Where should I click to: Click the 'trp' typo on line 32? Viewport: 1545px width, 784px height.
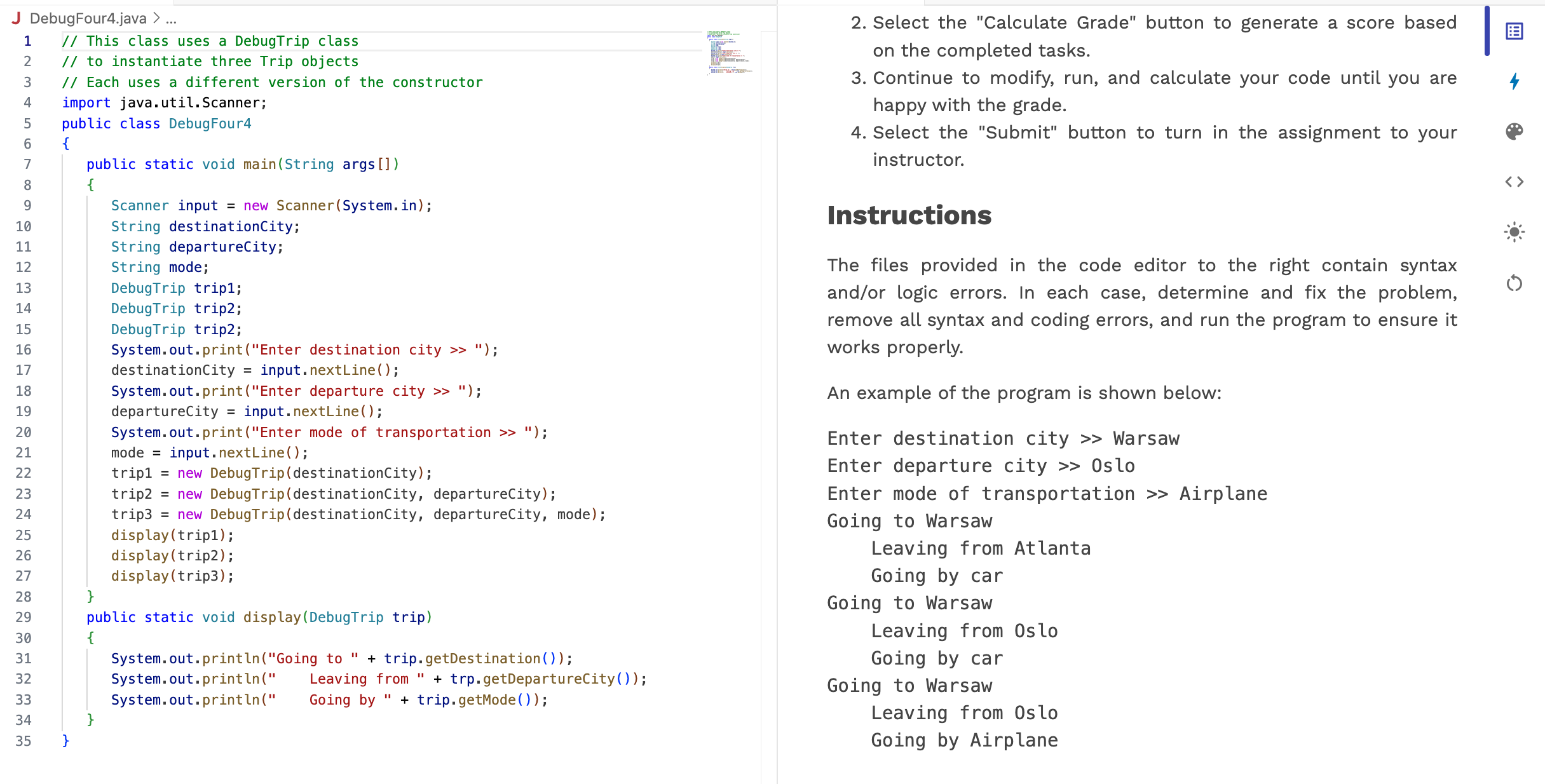461,679
